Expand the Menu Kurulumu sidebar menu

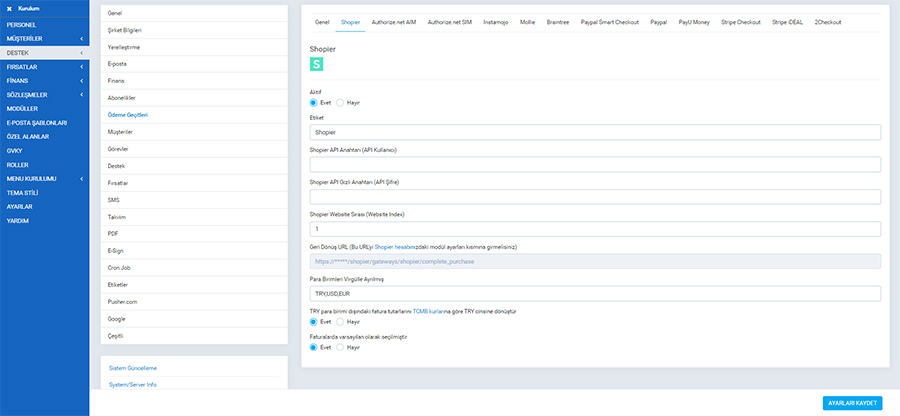(x=45, y=179)
